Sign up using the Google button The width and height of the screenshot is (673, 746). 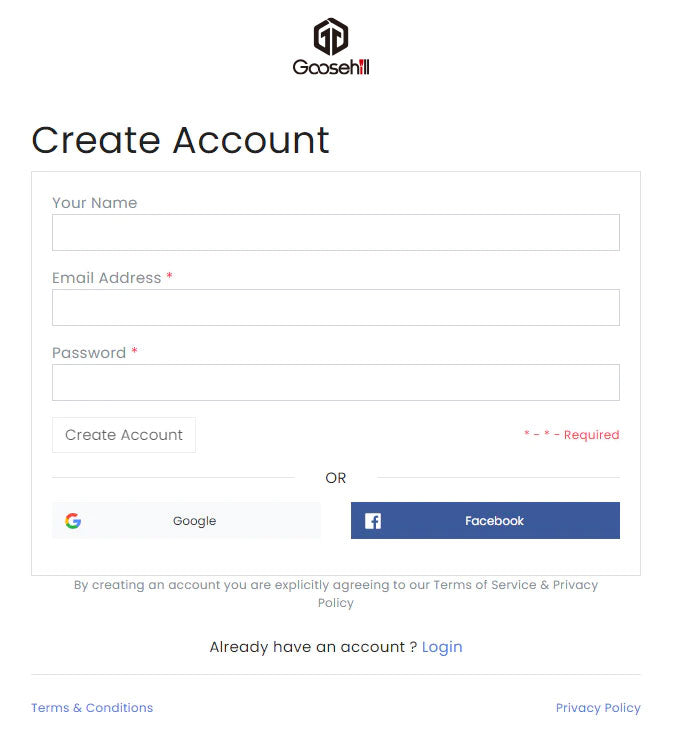coord(186,520)
